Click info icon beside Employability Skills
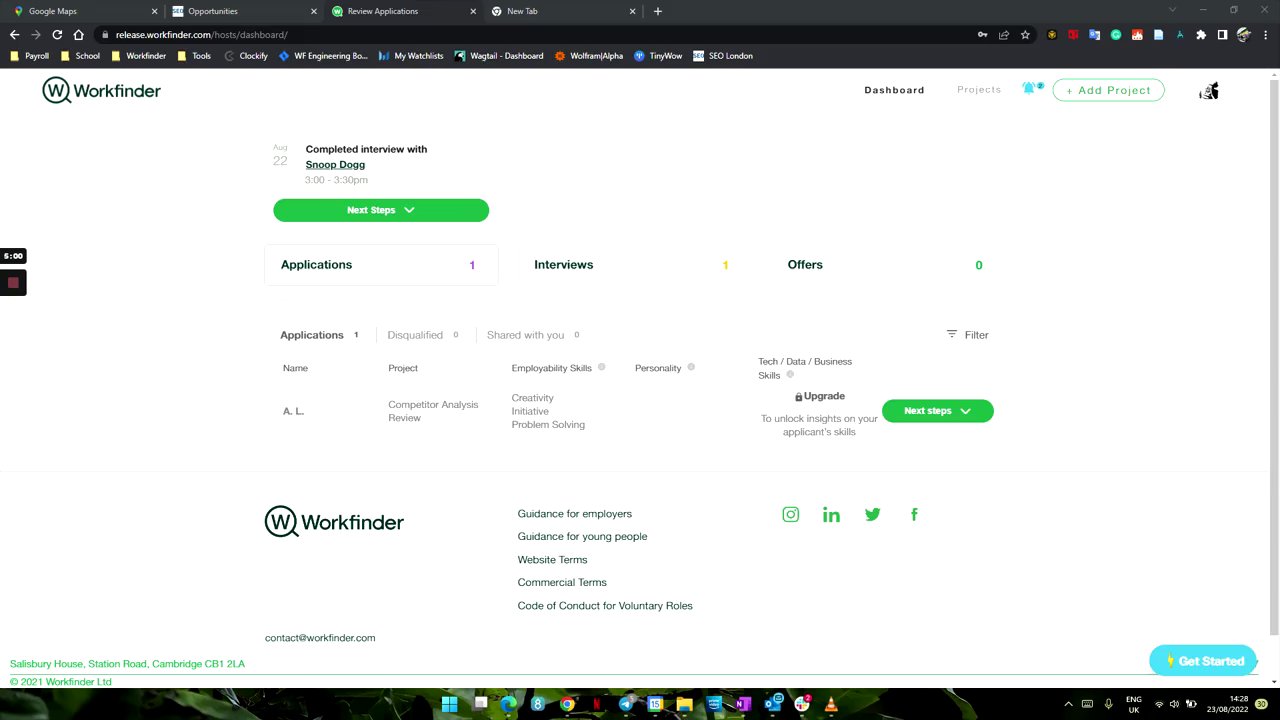 pos(601,367)
